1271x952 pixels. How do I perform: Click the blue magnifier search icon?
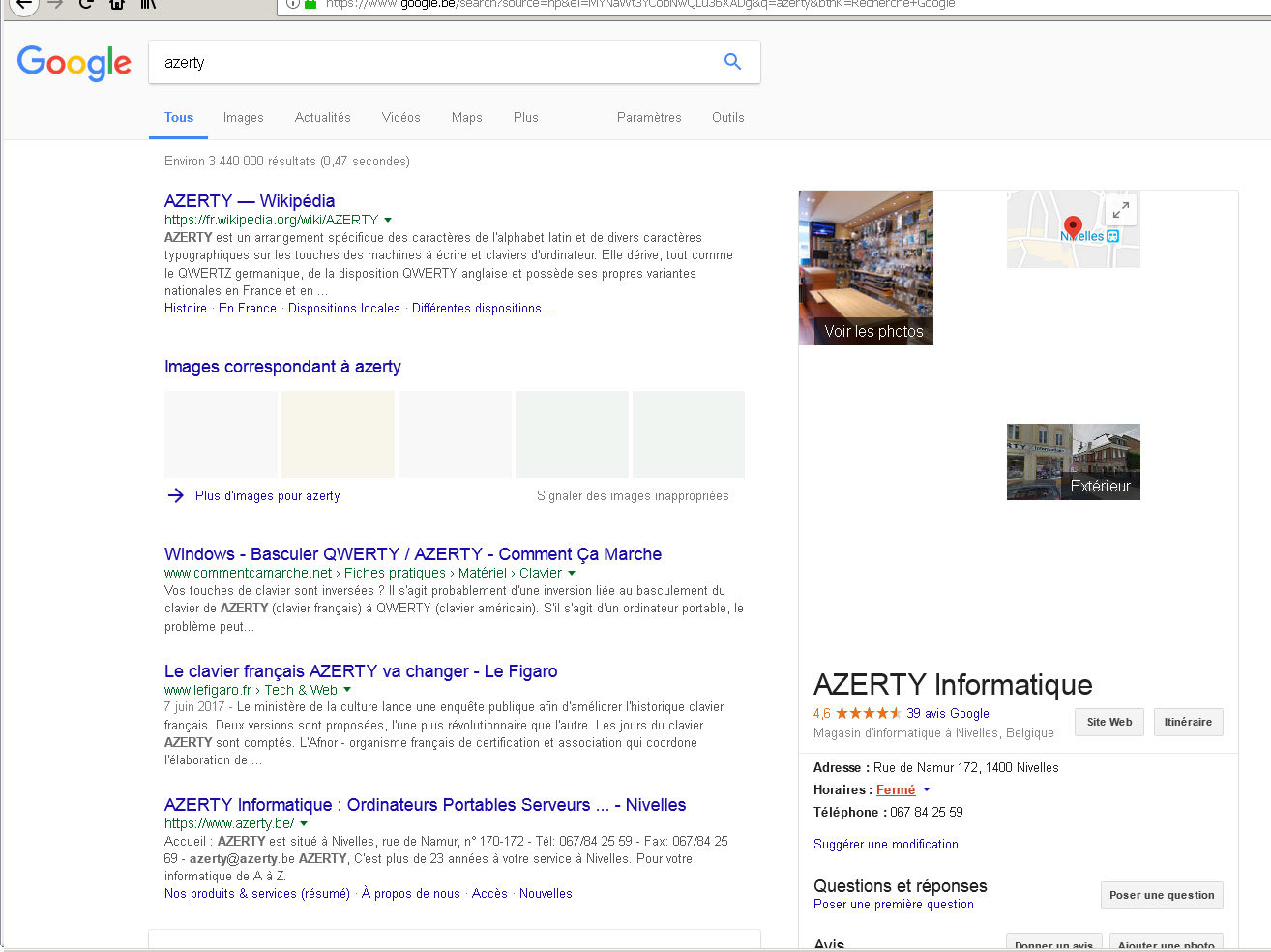[x=732, y=62]
